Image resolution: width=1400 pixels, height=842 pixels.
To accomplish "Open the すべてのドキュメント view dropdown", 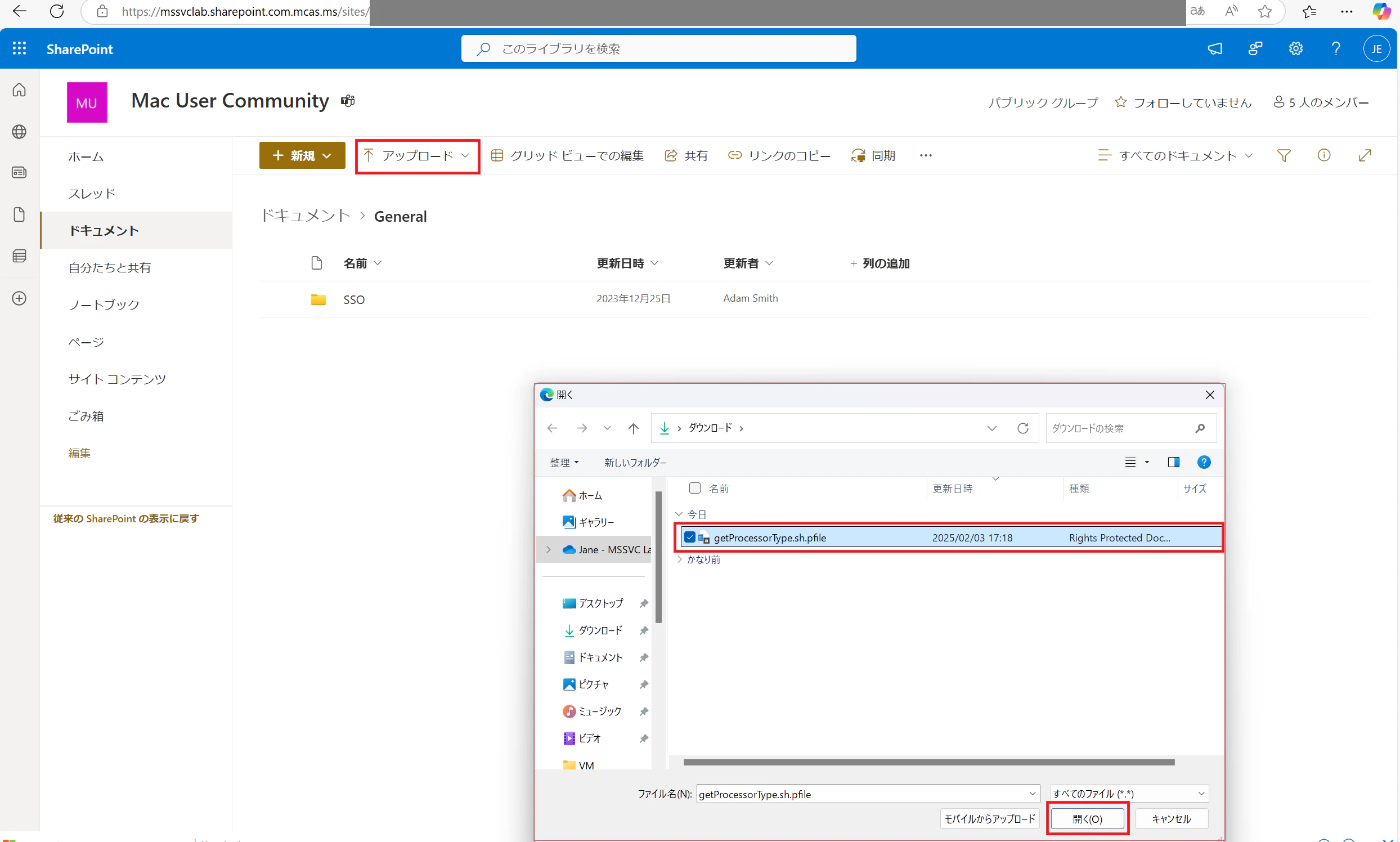I will (x=1177, y=155).
